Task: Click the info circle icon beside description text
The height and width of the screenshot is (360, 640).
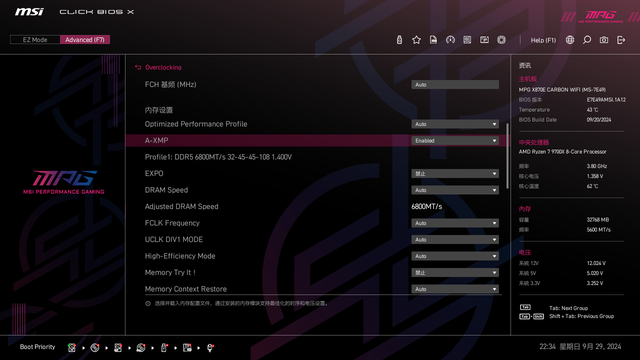Action: tap(148, 304)
